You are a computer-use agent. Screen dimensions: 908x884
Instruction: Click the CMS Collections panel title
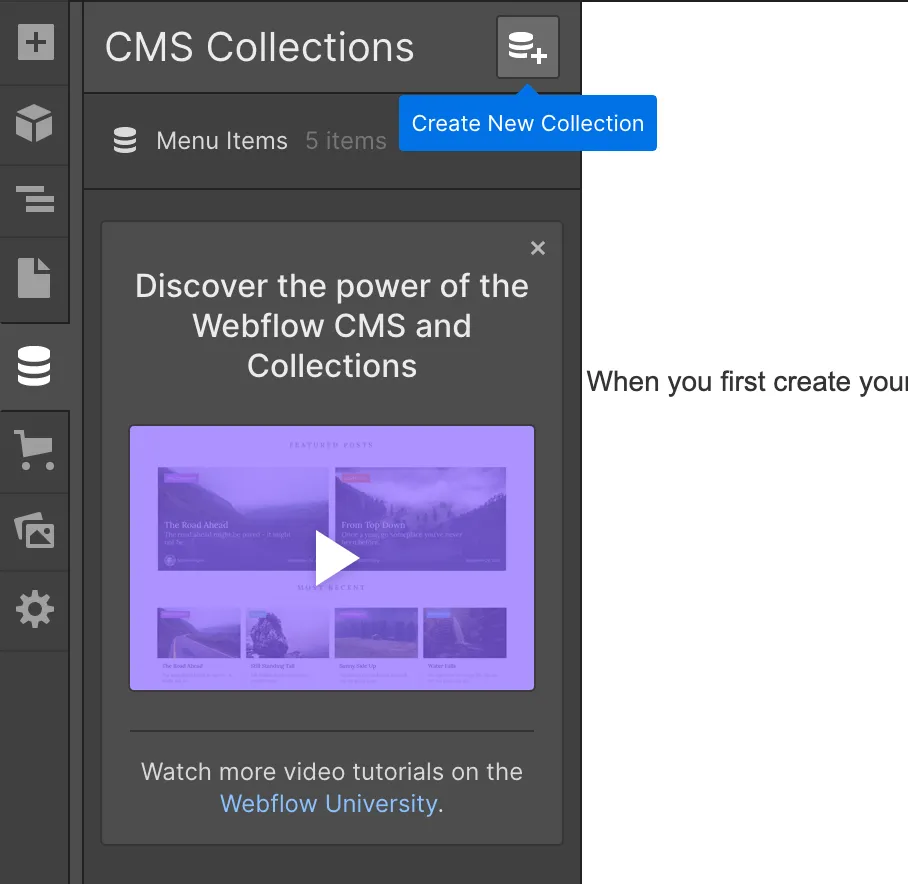coord(259,47)
